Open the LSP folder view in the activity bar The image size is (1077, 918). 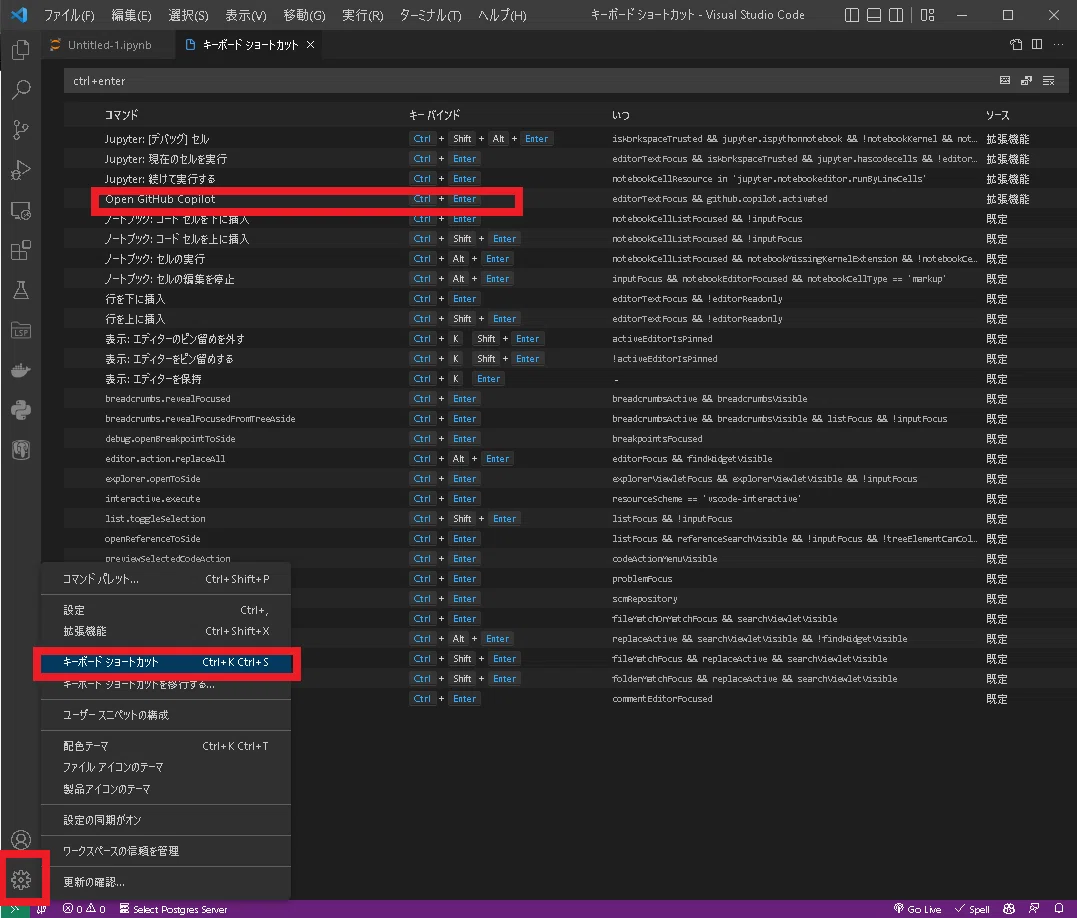(x=21, y=331)
